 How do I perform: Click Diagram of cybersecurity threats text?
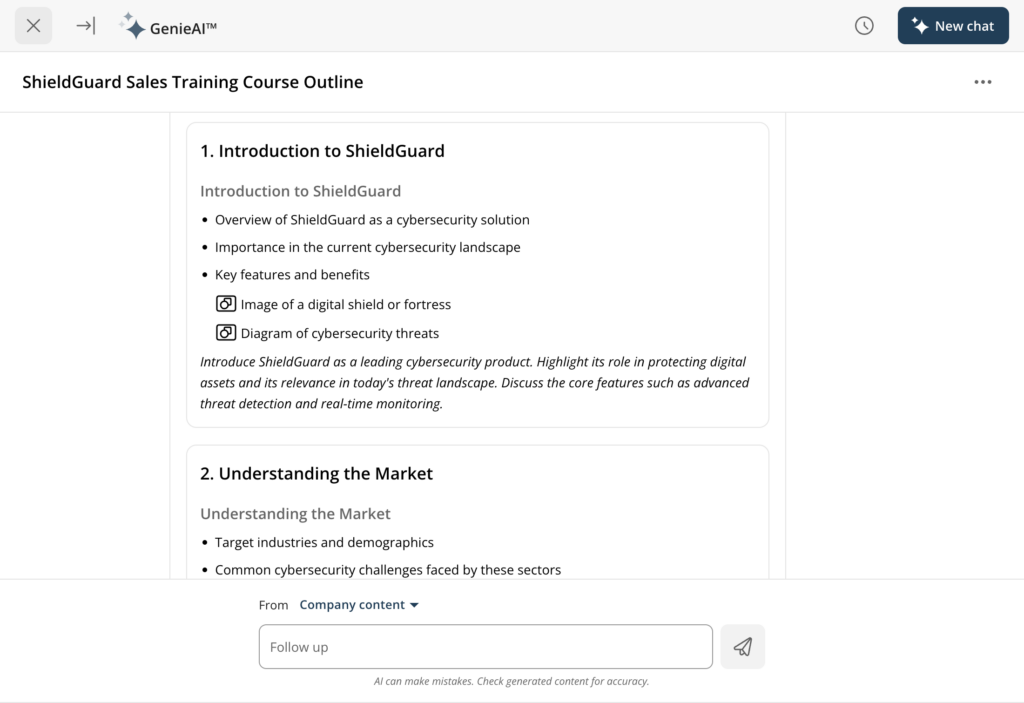340,333
